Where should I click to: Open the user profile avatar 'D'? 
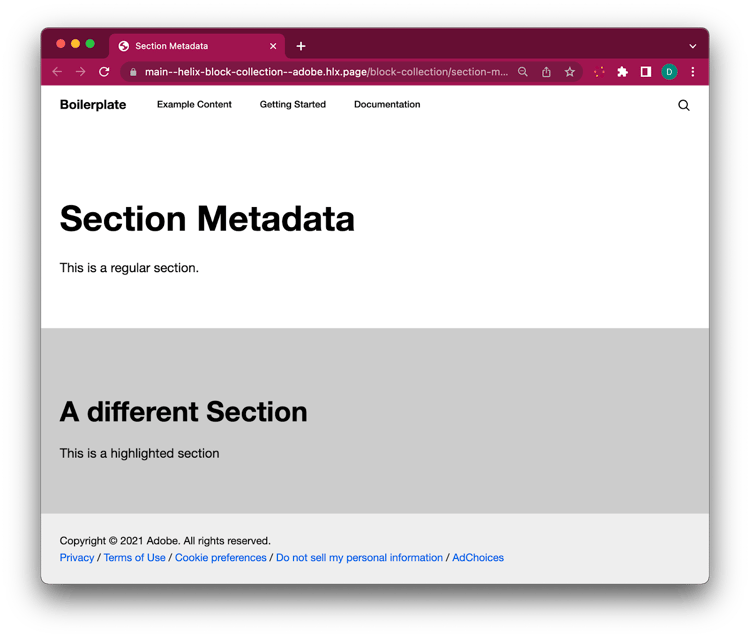pyautogui.click(x=669, y=72)
